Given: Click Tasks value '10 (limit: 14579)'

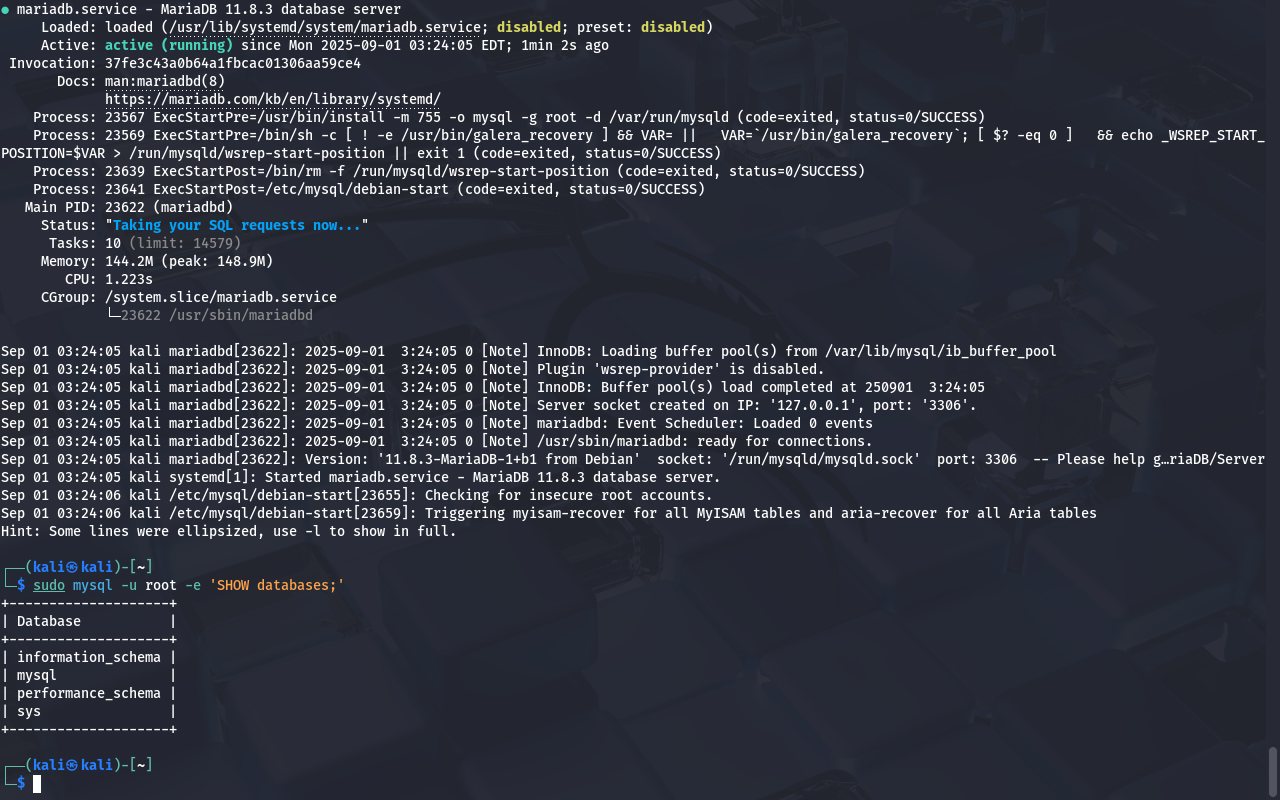Looking at the screenshot, I should click(x=173, y=243).
